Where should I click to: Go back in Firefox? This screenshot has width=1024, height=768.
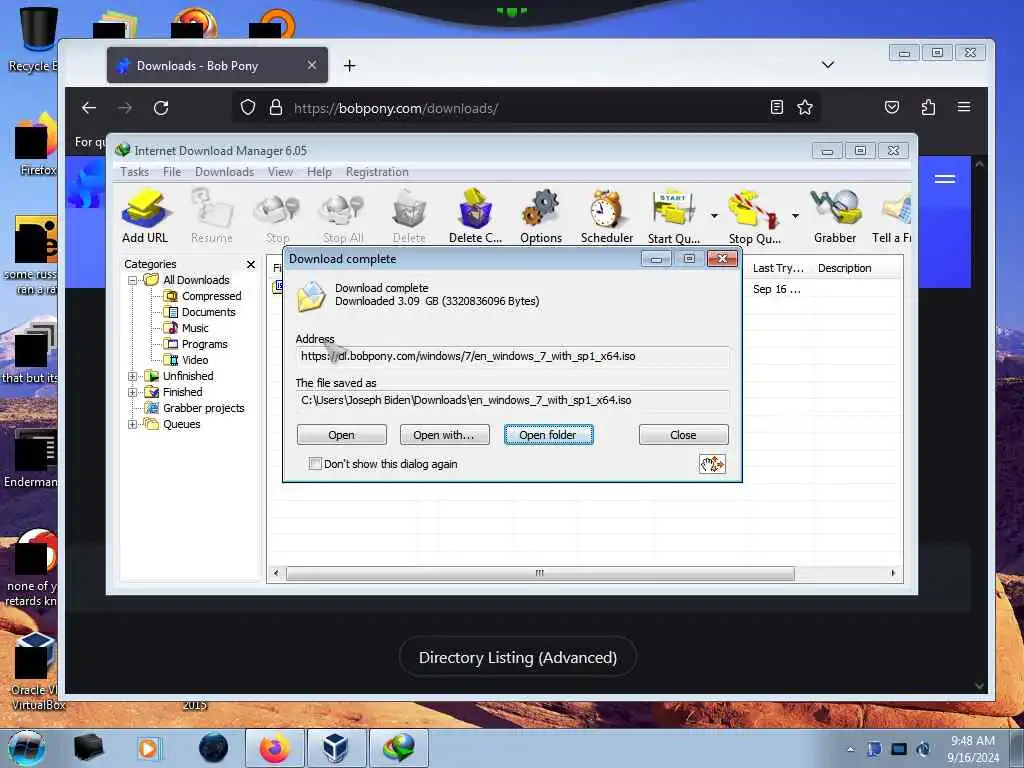(89, 108)
